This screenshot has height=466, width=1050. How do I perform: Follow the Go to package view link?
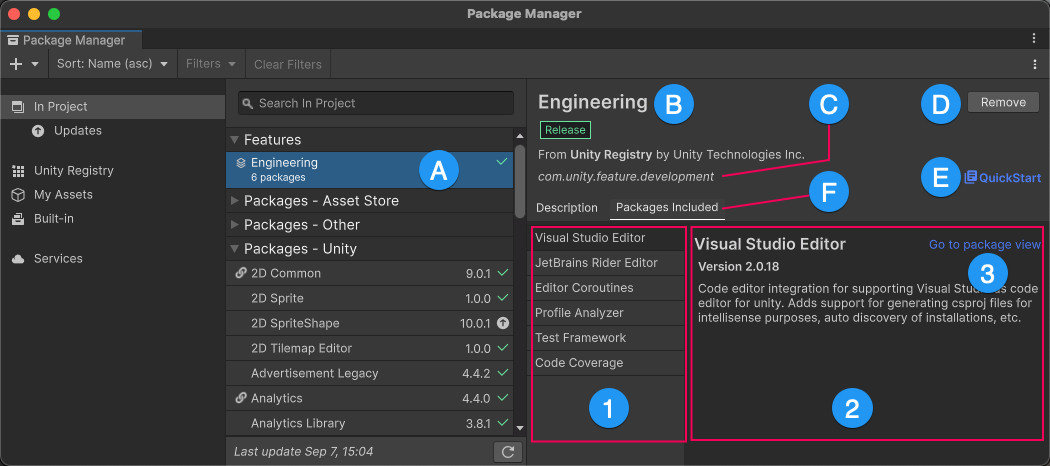click(x=984, y=244)
